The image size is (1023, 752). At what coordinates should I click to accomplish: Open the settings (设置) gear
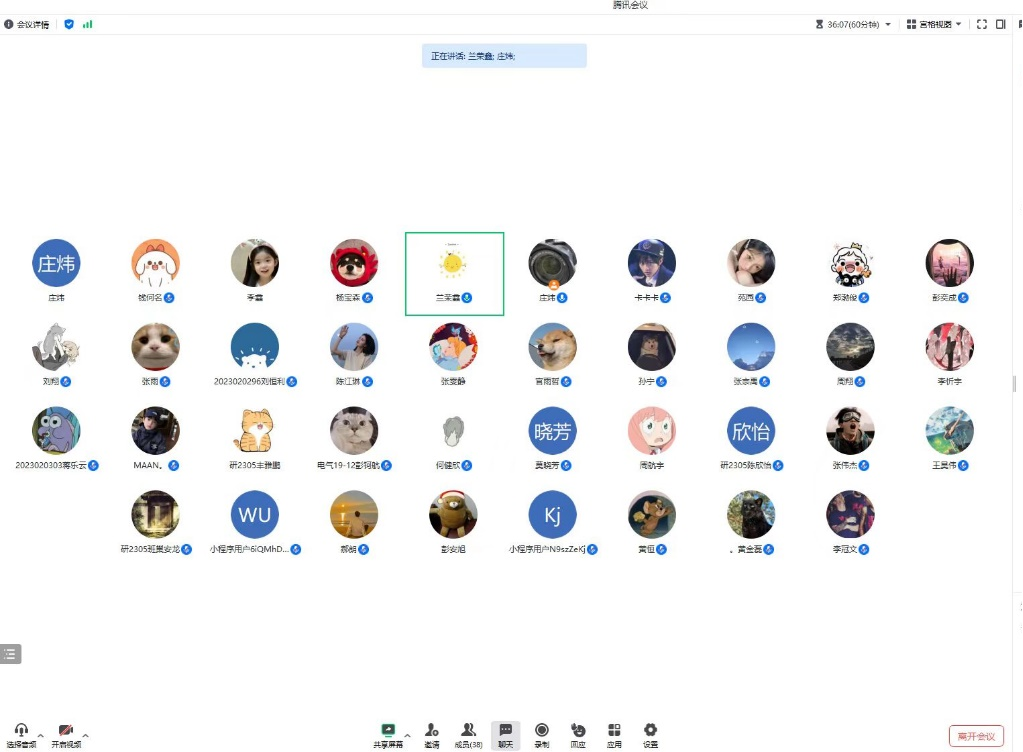(650, 735)
